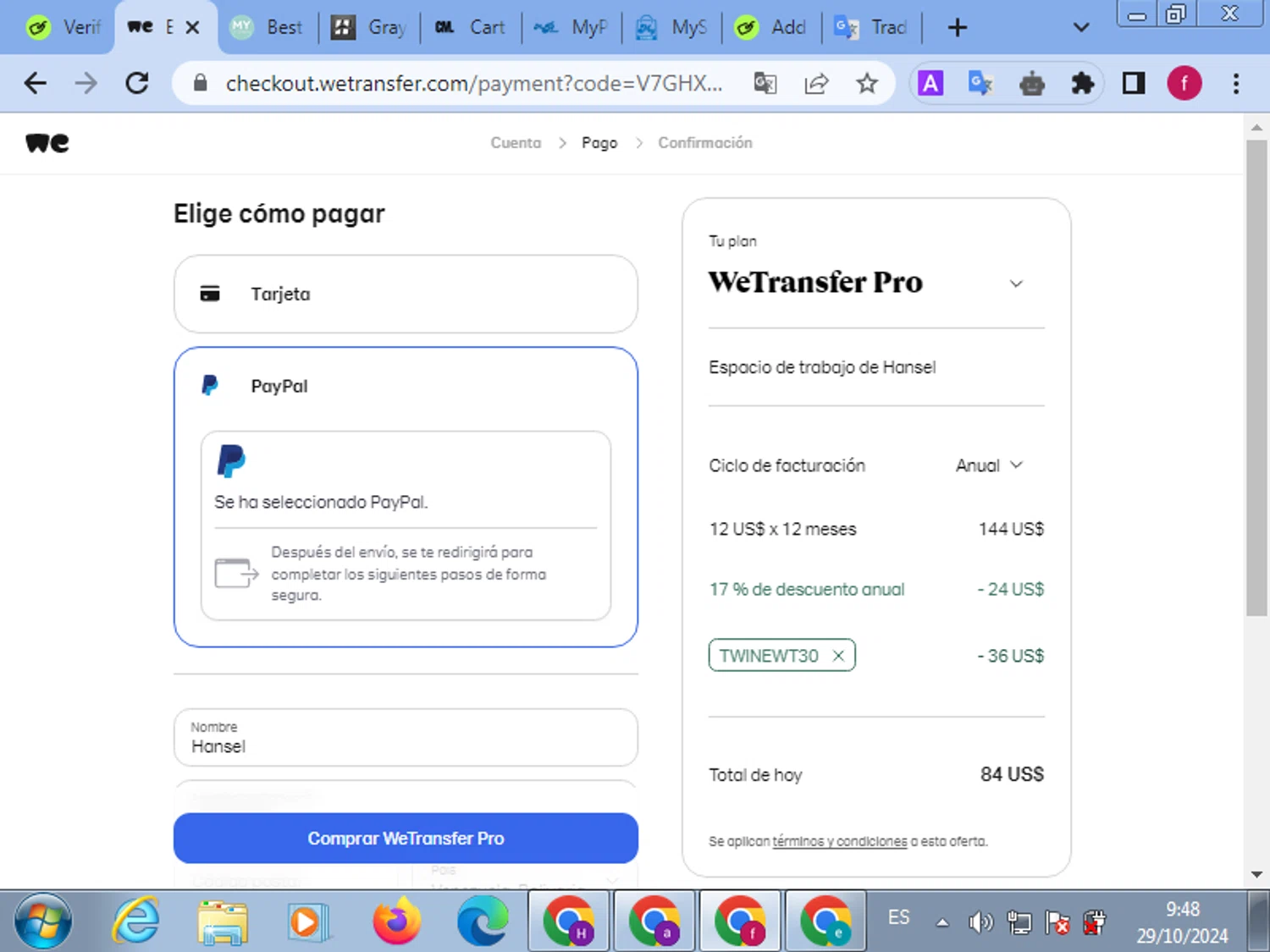Viewport: 1270px width, 952px height.
Task: Switch to Chrome window with profile H
Action: click(569, 921)
